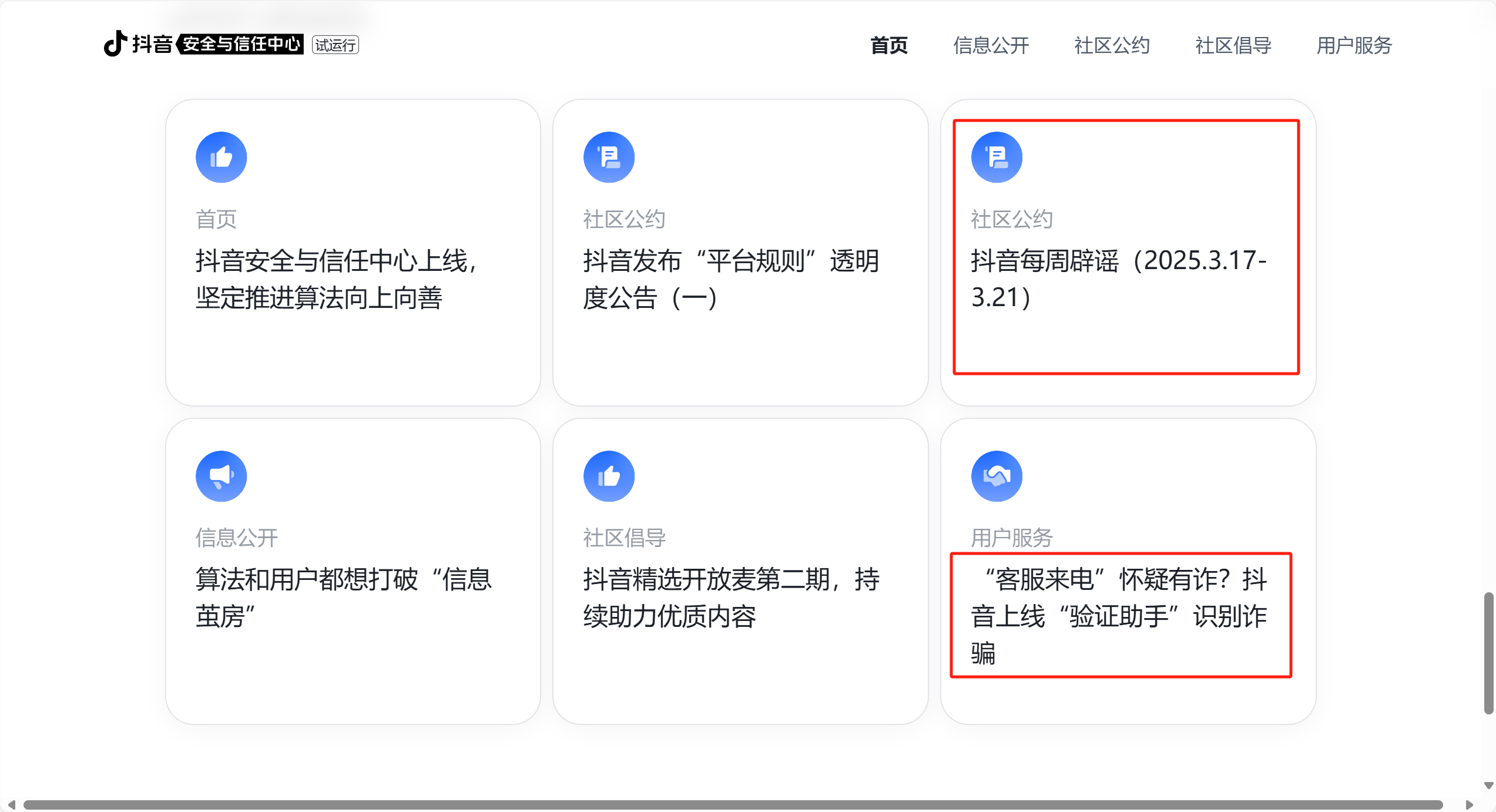
Task: Open article 抖音精选开放麦第二期
Action: [732, 598]
